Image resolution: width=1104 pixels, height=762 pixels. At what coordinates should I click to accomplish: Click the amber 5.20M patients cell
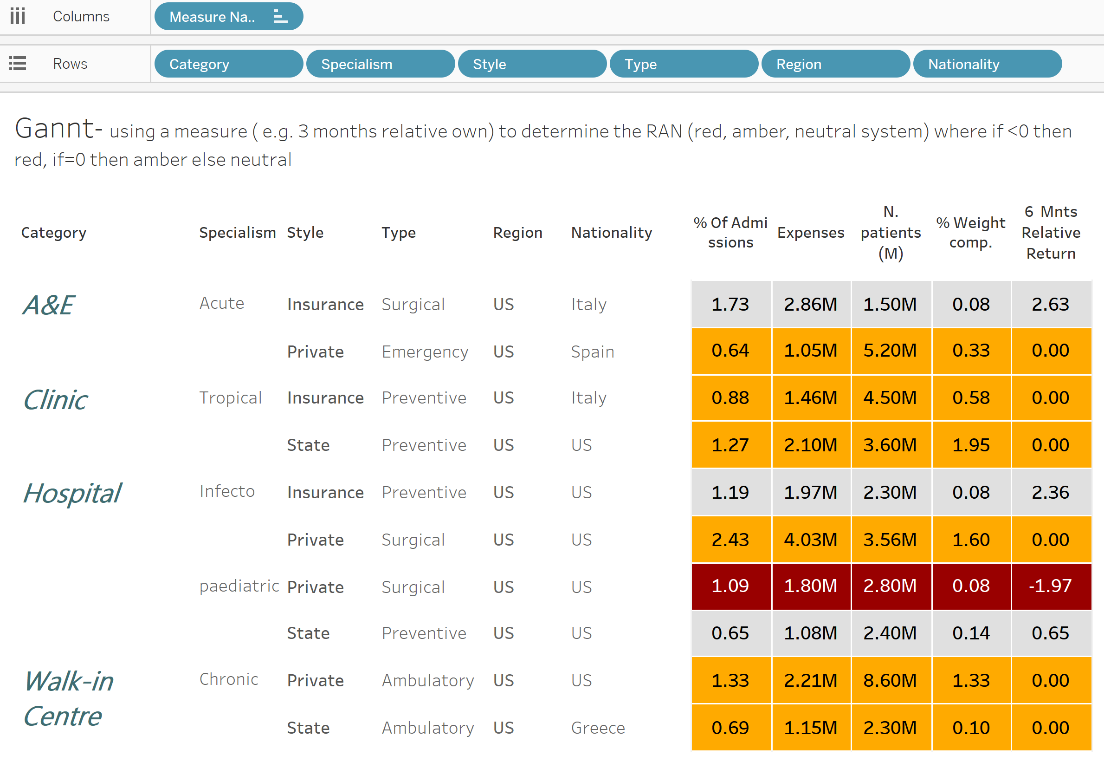coord(891,351)
